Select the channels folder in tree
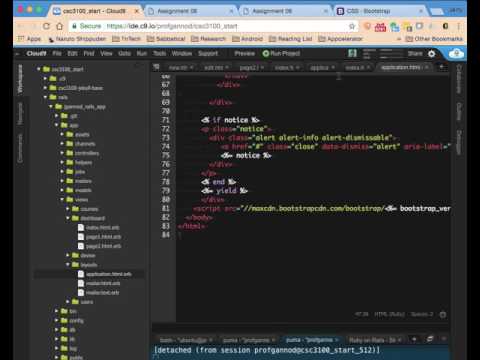Screen dimensions: 480x360 point(85,144)
